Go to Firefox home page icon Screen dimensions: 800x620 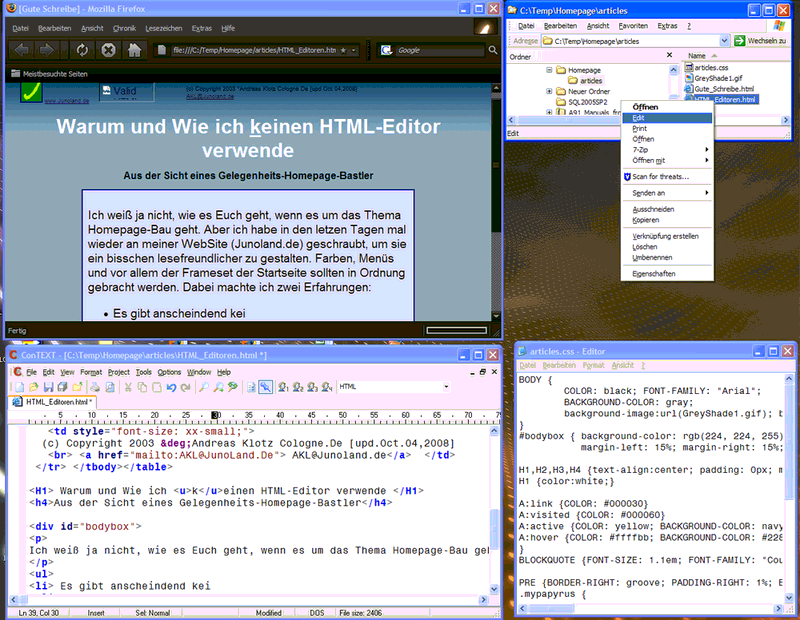[x=134, y=49]
